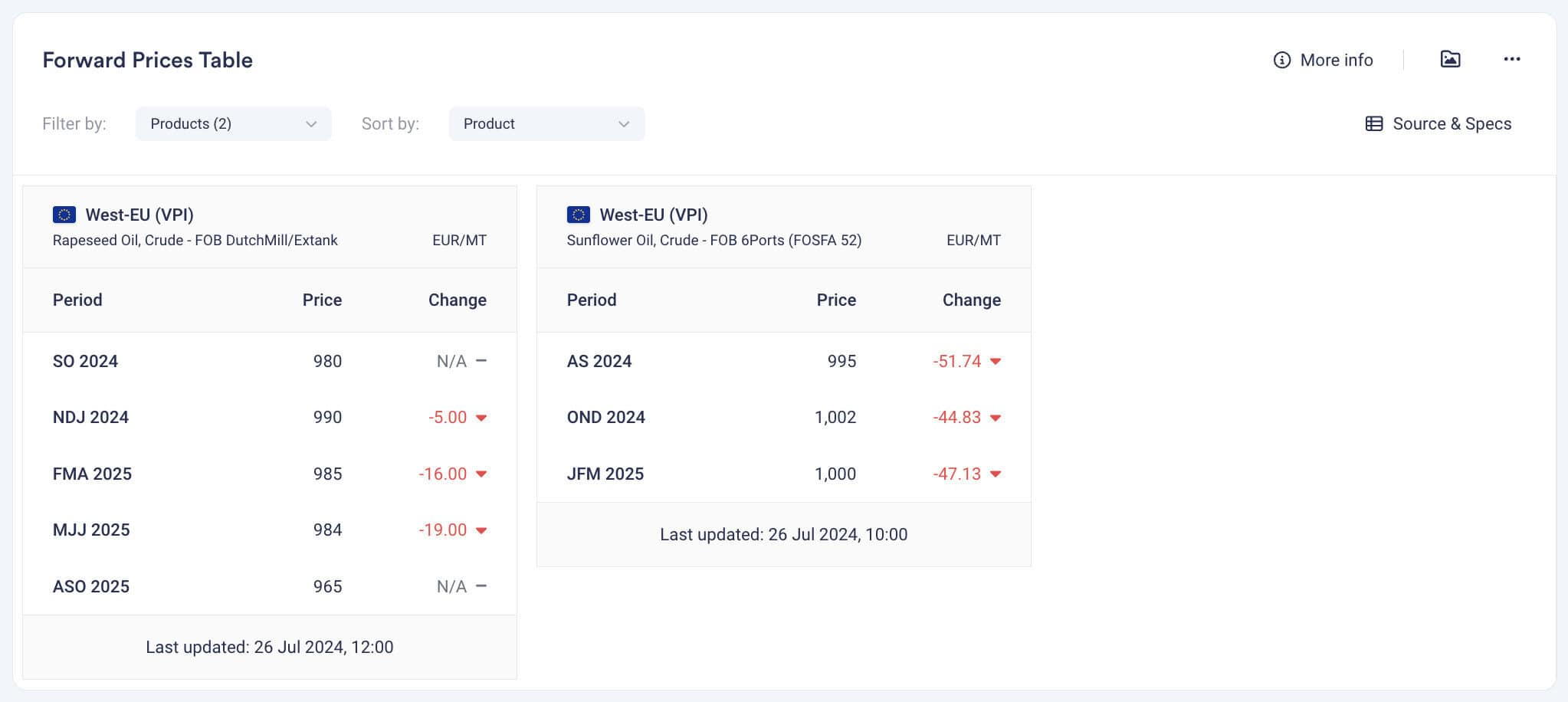
Task: Click the Change column header for Sunflower
Action: [971, 300]
